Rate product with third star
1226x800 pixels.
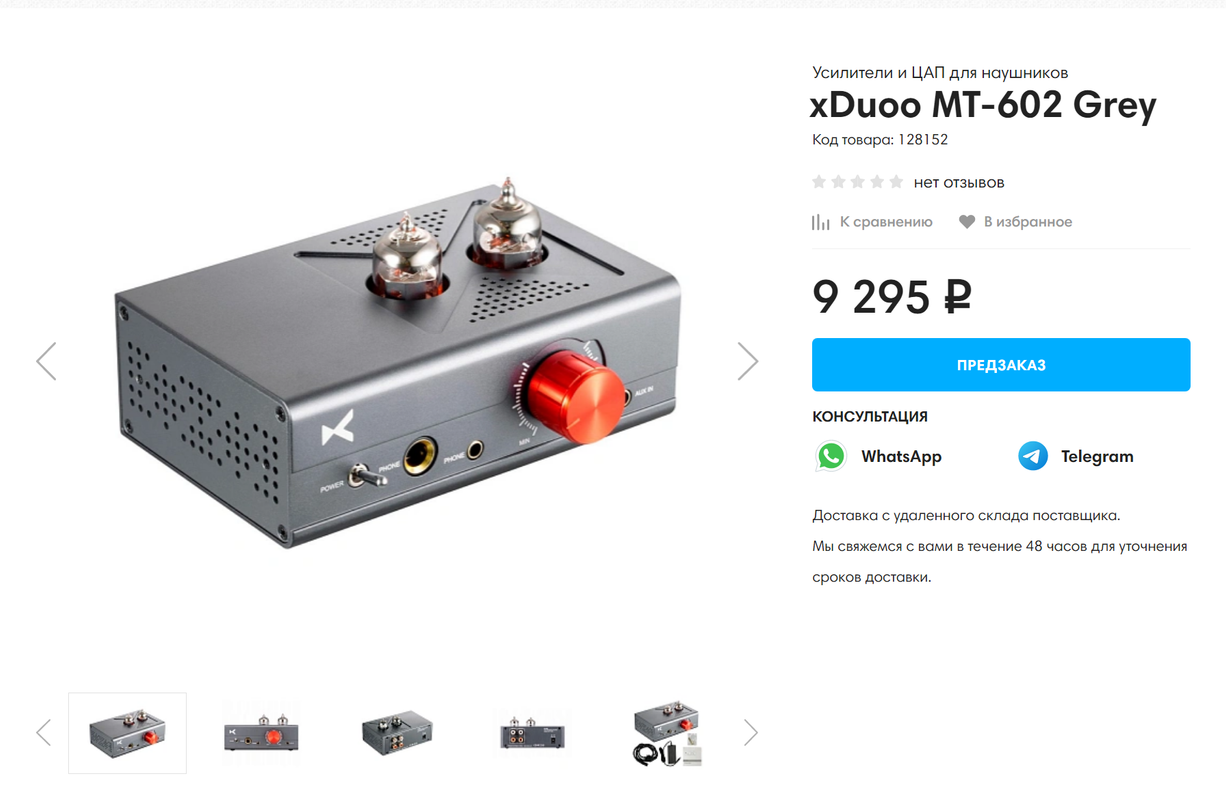(x=858, y=182)
